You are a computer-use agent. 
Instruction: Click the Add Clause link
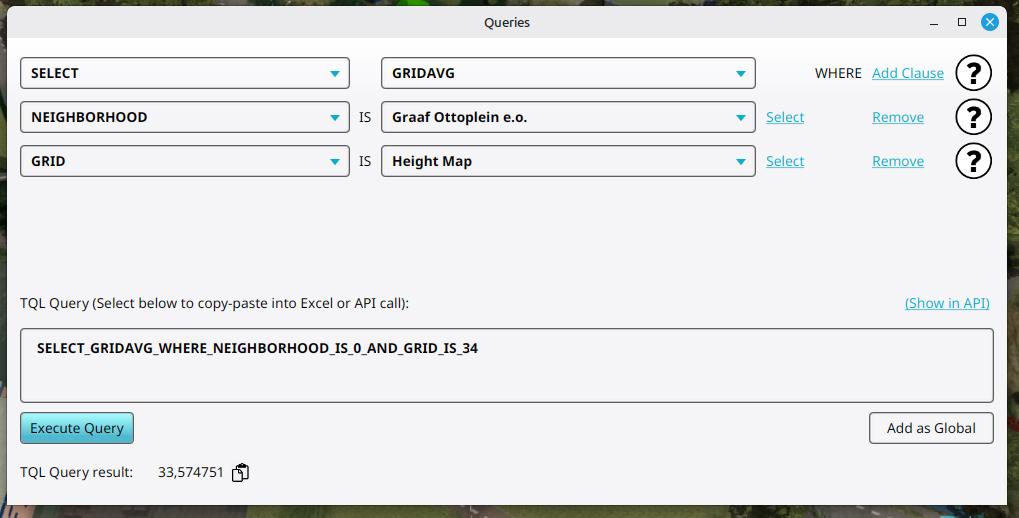tap(907, 73)
